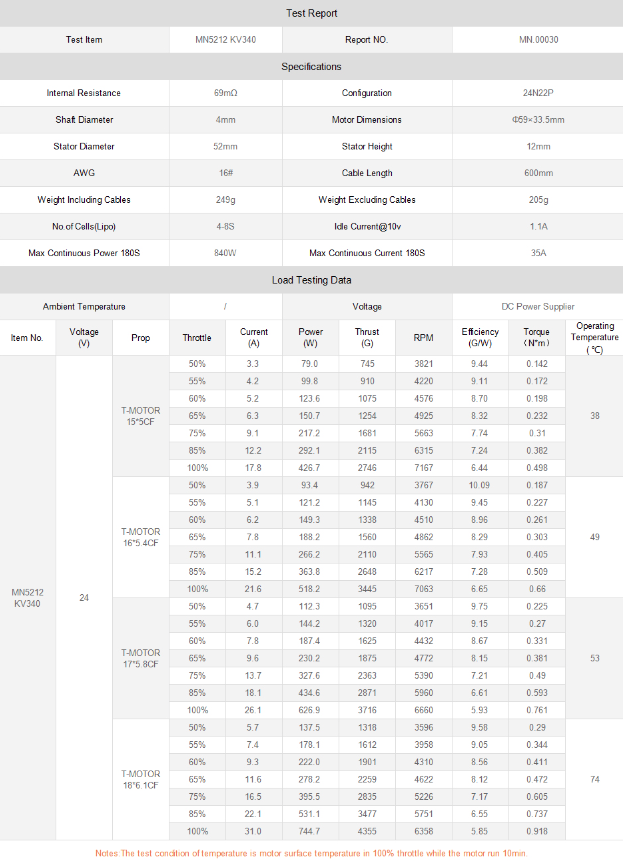This screenshot has width=623, height=866.
Task: Select the '16#' AWG value
Action: tap(225, 173)
